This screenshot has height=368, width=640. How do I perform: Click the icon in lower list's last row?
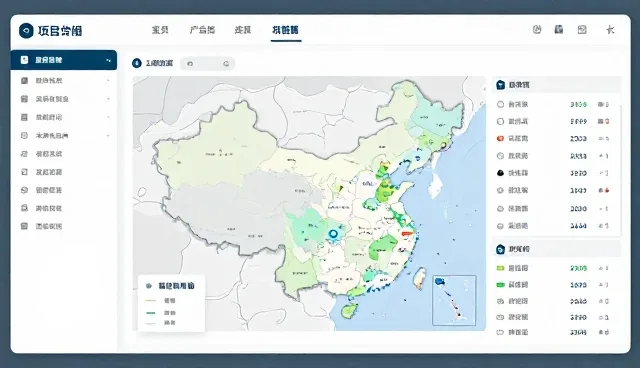click(x=500, y=332)
